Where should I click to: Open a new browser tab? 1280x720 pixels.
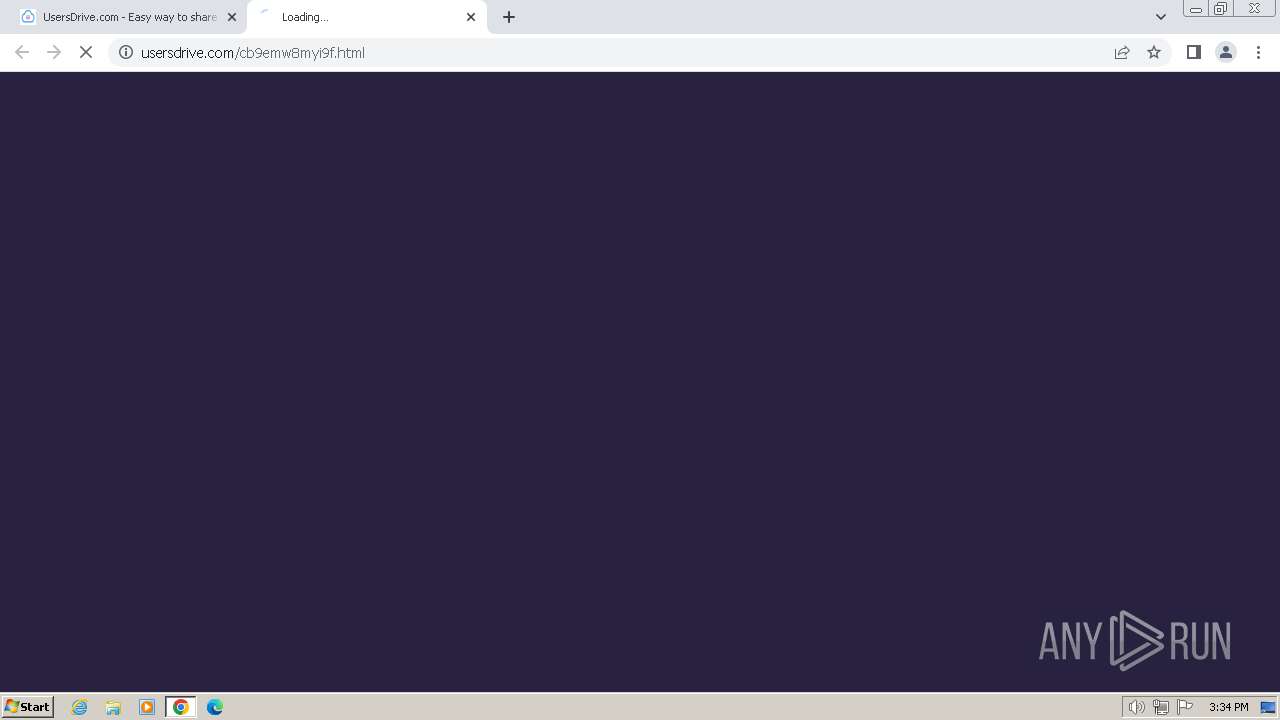(509, 17)
